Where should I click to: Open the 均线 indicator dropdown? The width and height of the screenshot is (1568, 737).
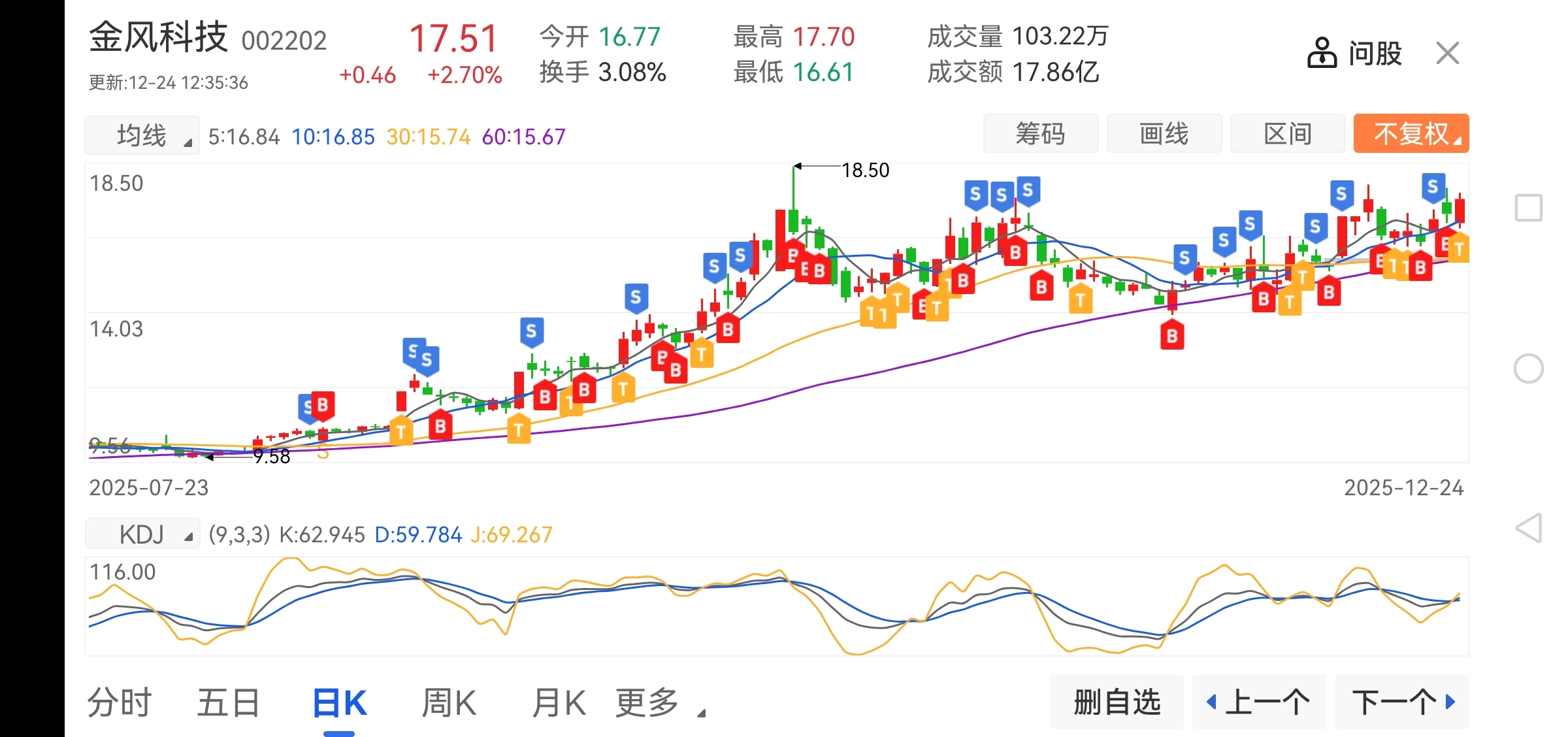tap(142, 136)
